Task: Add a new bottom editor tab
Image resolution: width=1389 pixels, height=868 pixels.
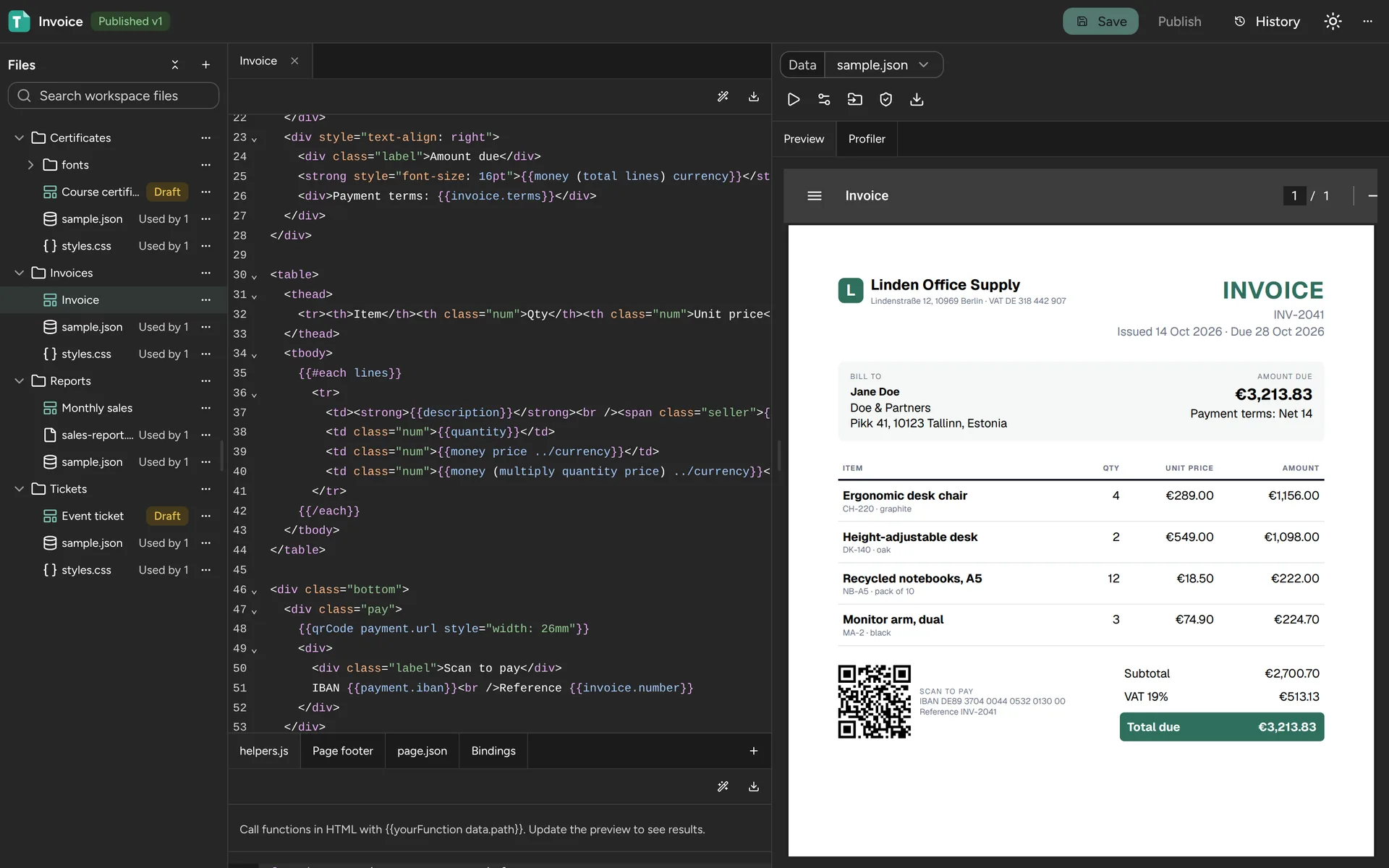Action: coord(754,751)
